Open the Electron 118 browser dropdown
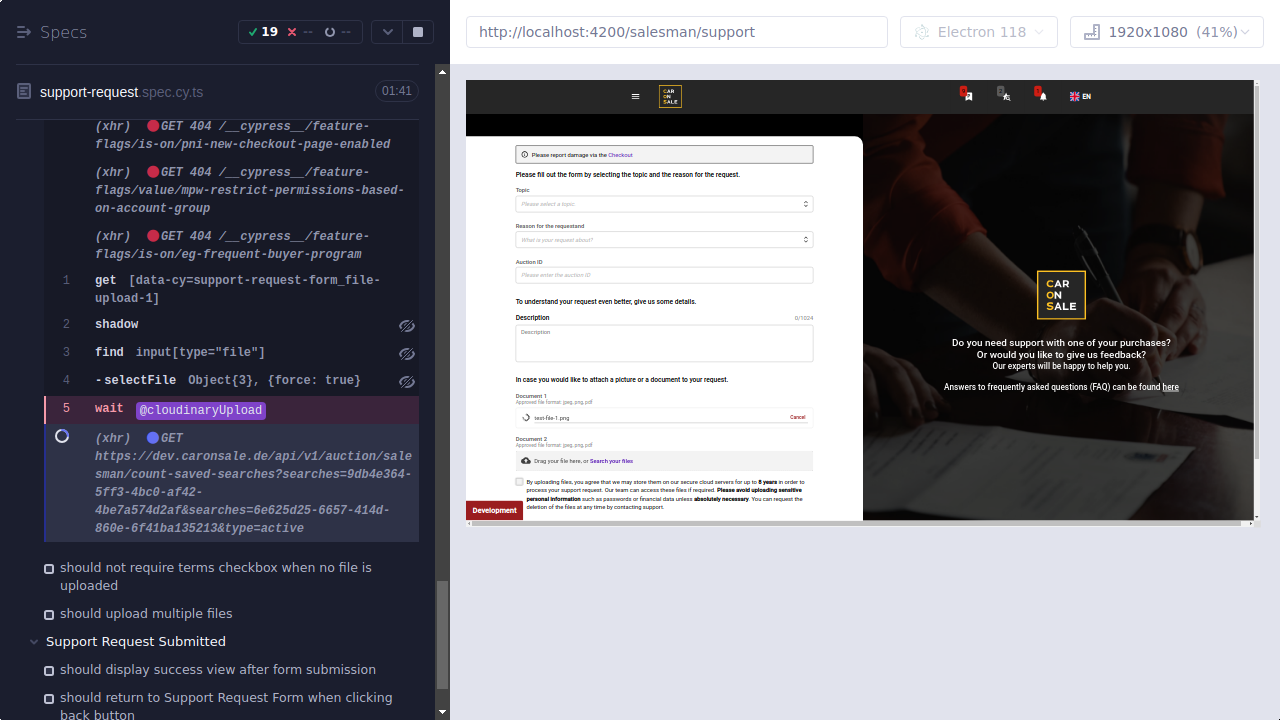This screenshot has height=720, width=1280. point(978,31)
